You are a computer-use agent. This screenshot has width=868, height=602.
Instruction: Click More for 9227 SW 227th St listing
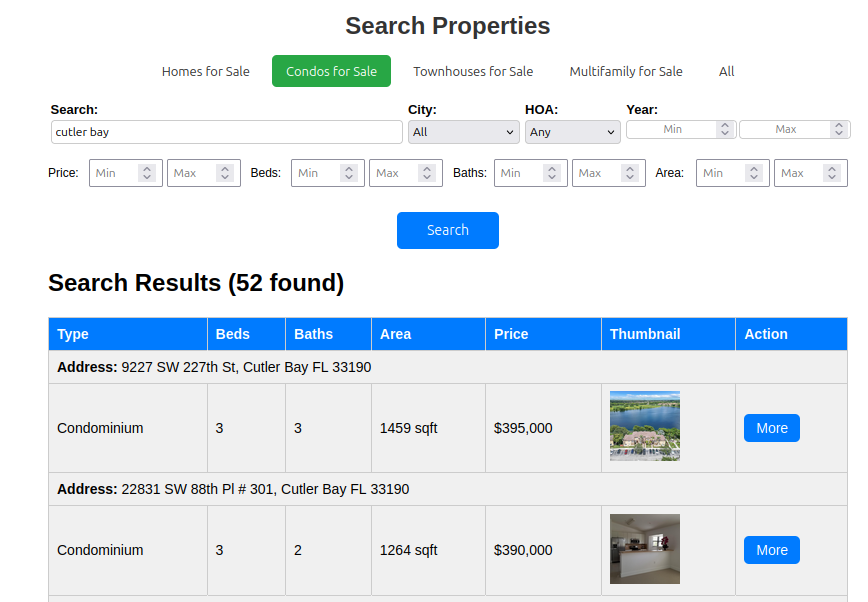[771, 427]
